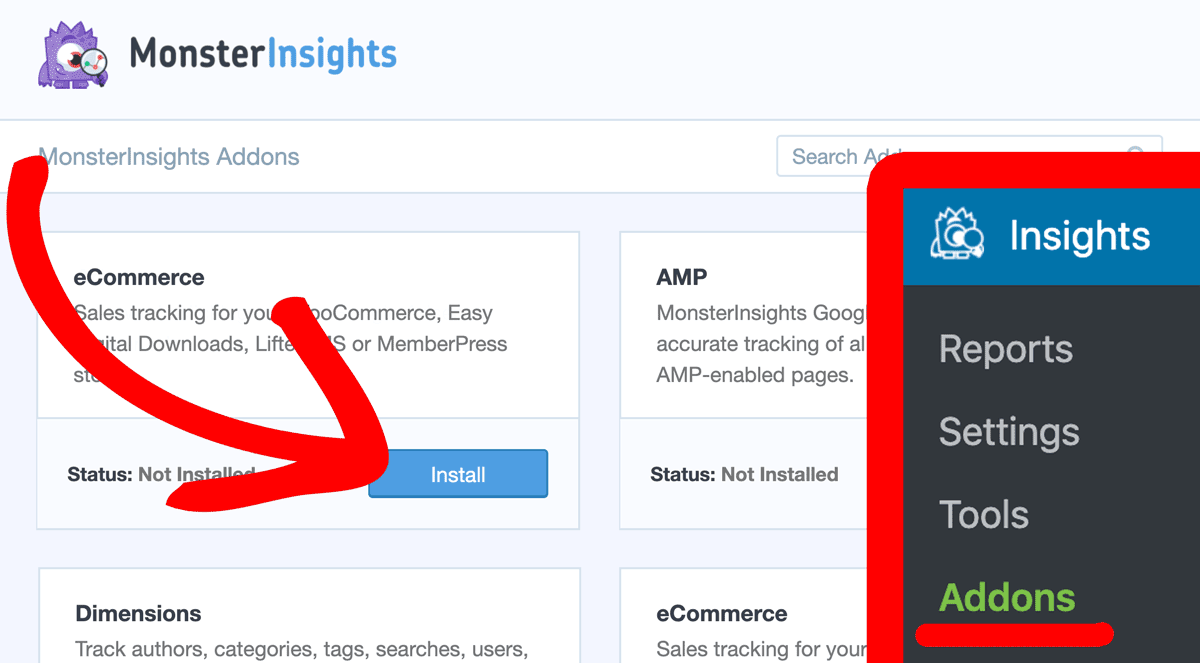Image resolution: width=1200 pixels, height=663 pixels.
Task: Install the eCommerce addon
Action: click(458, 473)
